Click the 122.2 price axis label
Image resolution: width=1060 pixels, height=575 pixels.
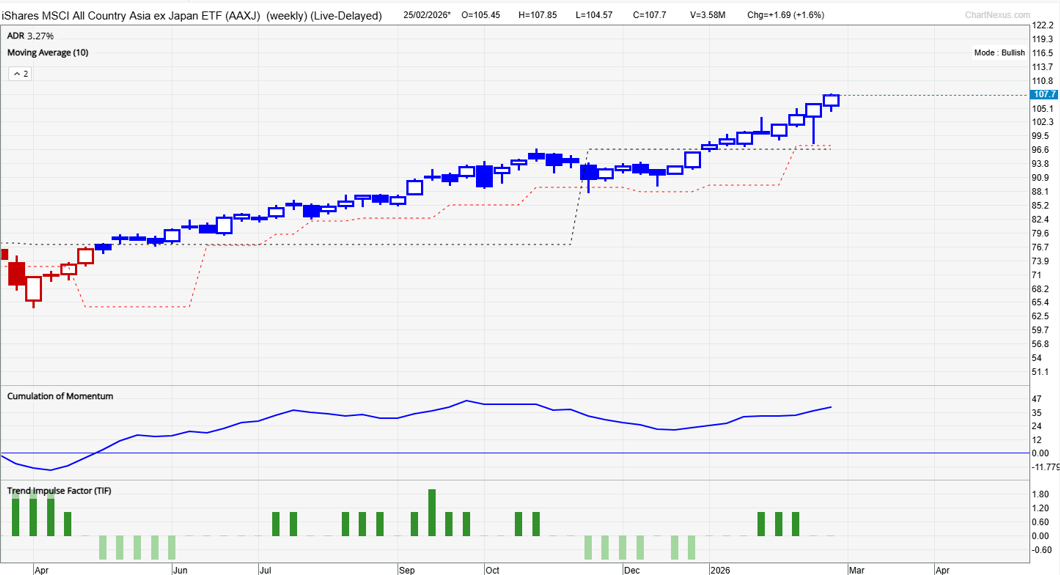tap(1042, 26)
